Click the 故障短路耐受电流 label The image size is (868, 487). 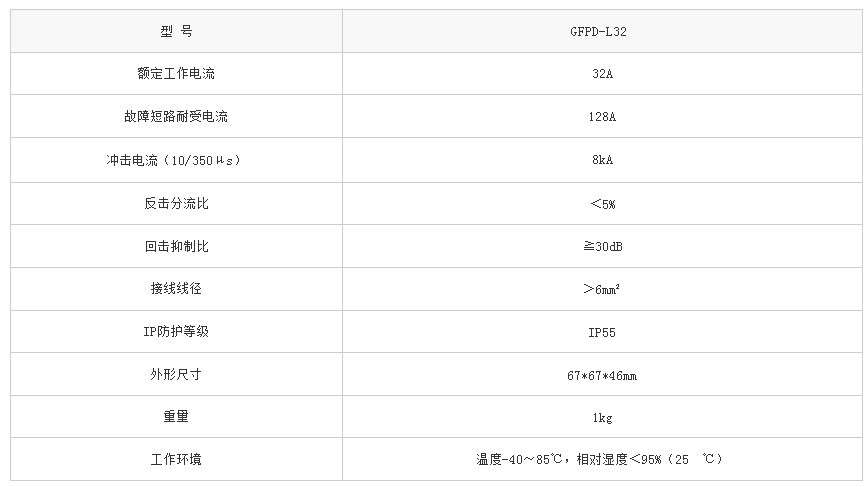coord(176,117)
